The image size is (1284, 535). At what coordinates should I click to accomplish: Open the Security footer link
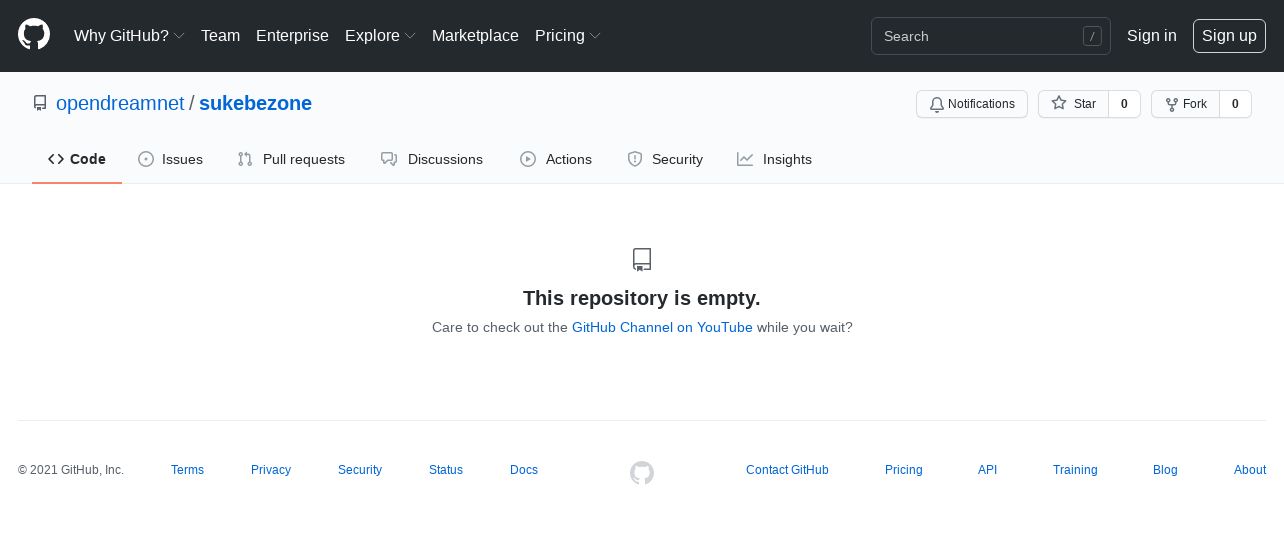pyautogui.click(x=360, y=470)
